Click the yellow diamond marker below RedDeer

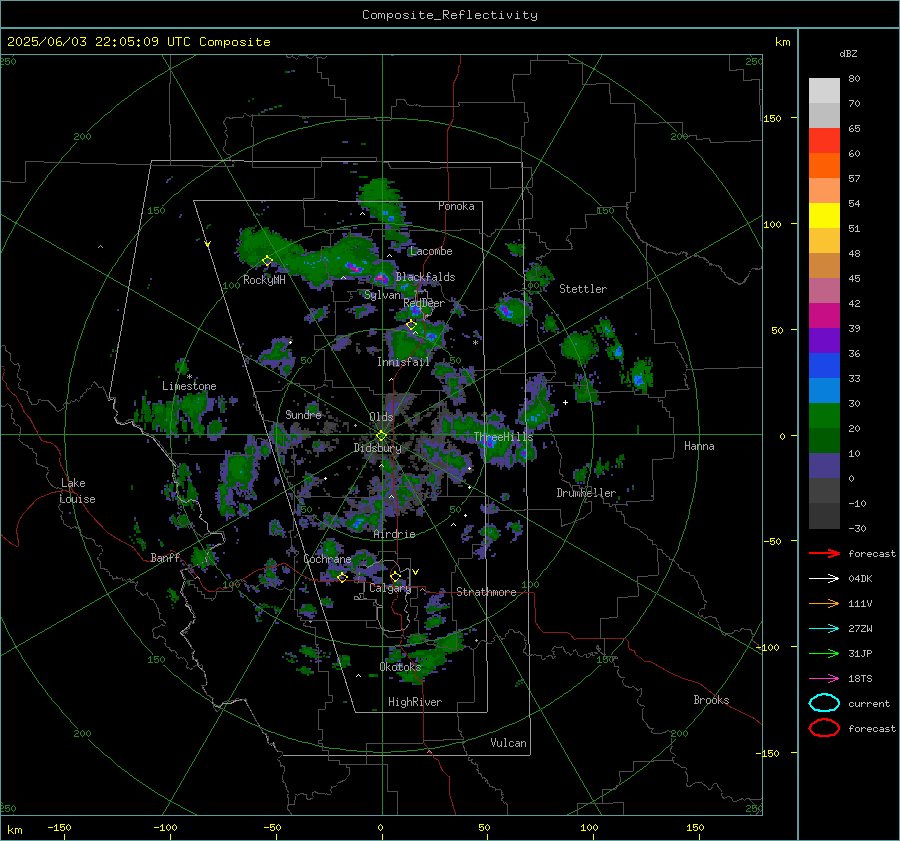tap(411, 325)
